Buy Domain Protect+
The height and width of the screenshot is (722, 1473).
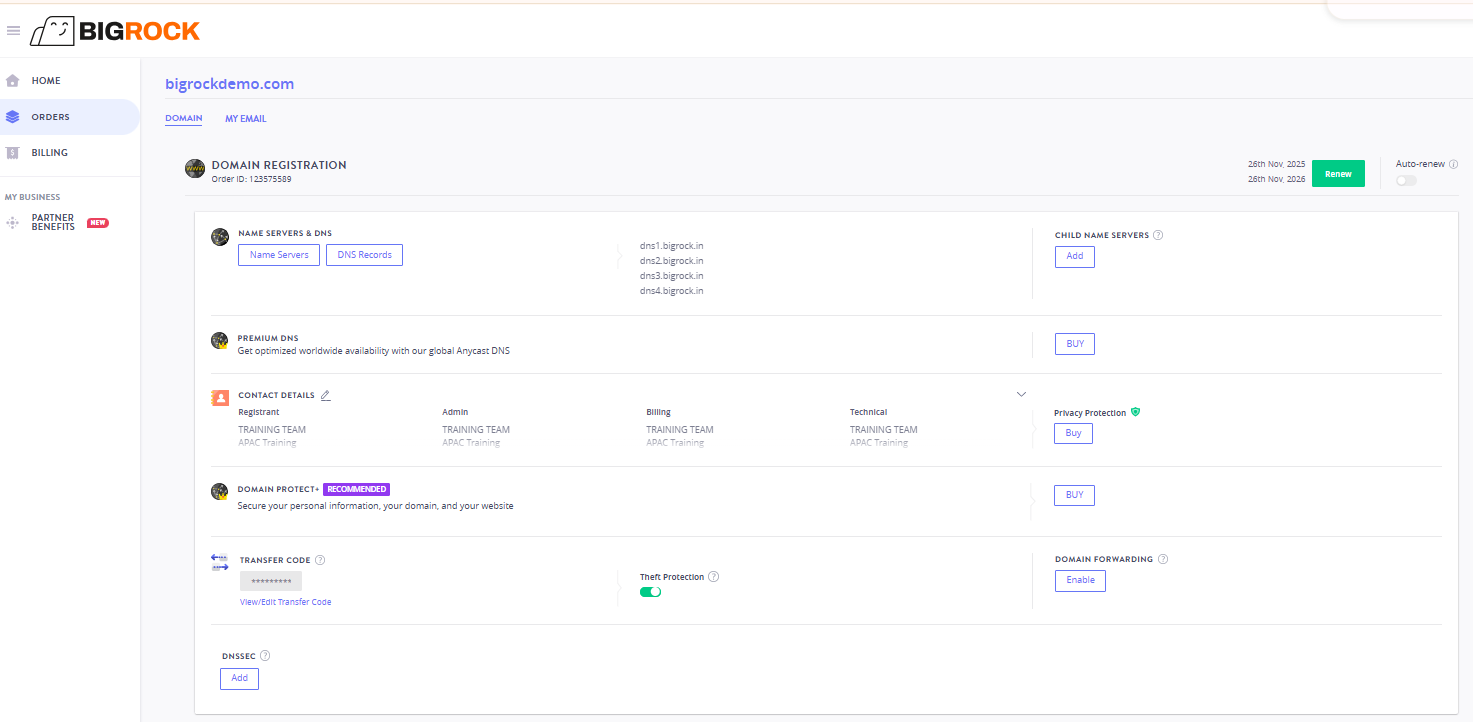[1075, 495]
